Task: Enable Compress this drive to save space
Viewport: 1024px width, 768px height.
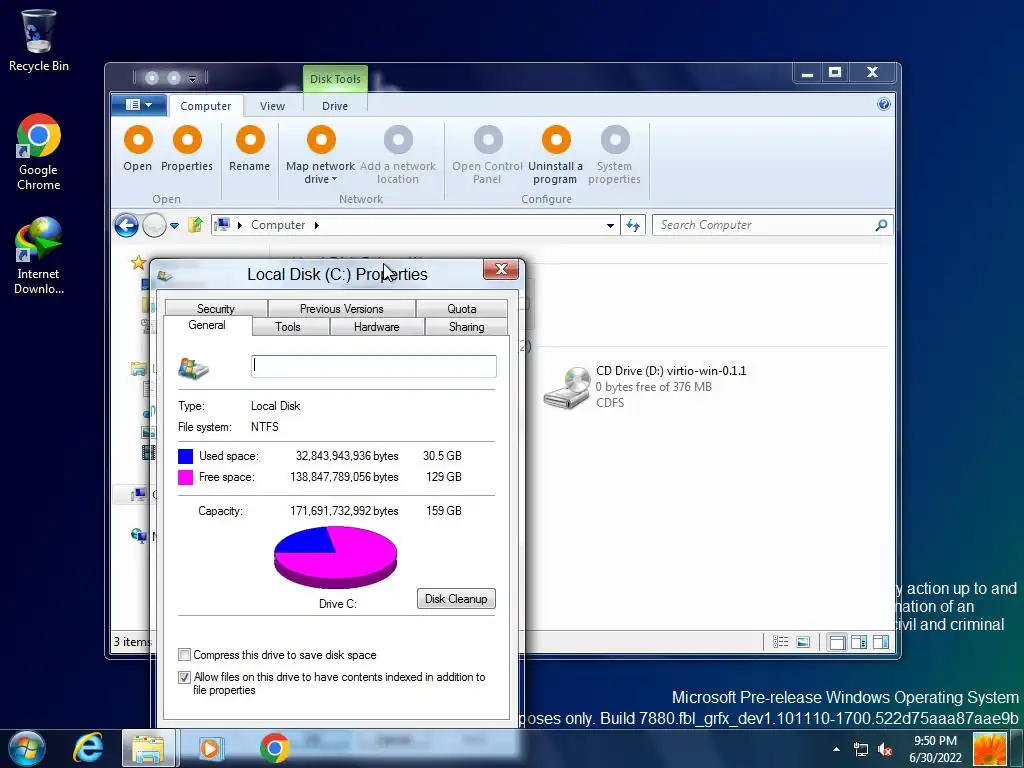Action: pos(185,654)
